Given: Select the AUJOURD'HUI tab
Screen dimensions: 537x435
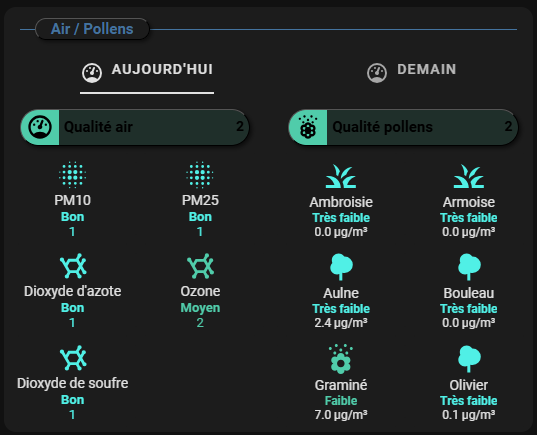Looking at the screenshot, I should pyautogui.click(x=147, y=70).
